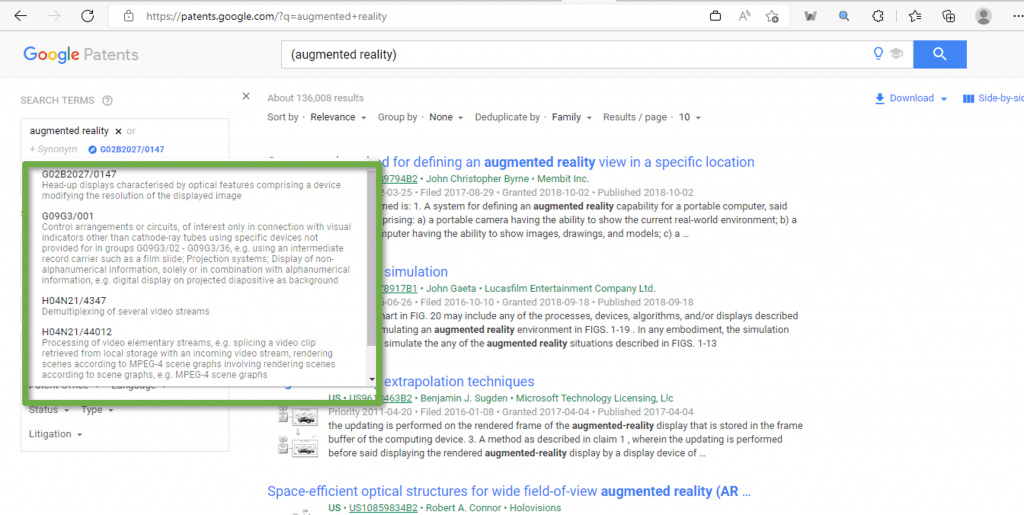Open Space-efficient optical structures patent link
The width and height of the screenshot is (1024, 515).
[508, 491]
